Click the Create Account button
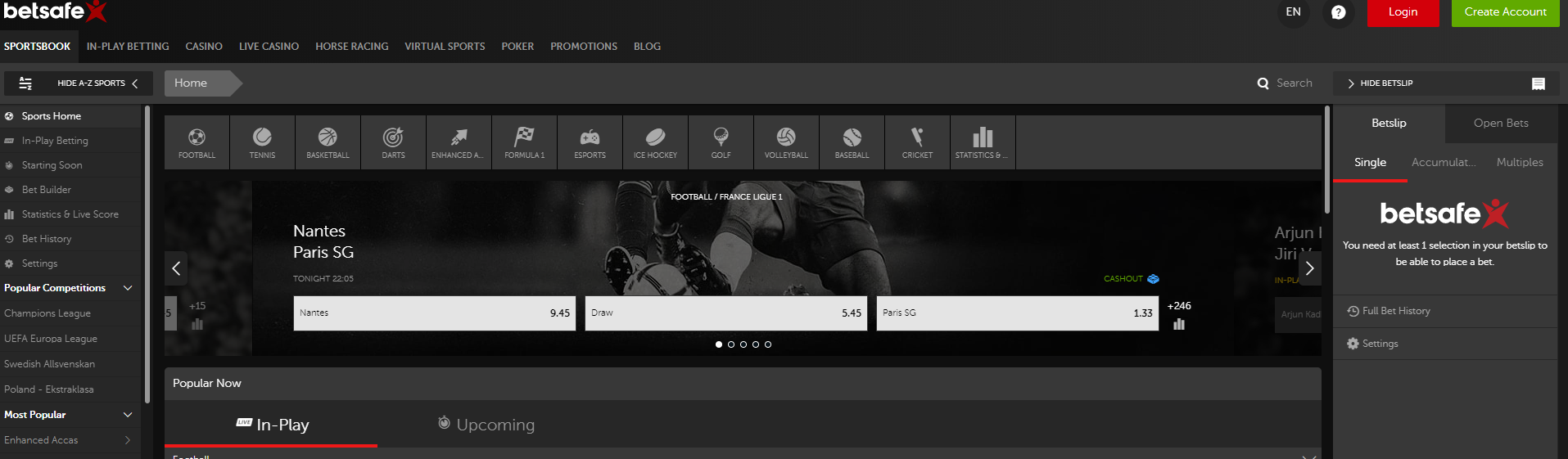 coord(1505,12)
